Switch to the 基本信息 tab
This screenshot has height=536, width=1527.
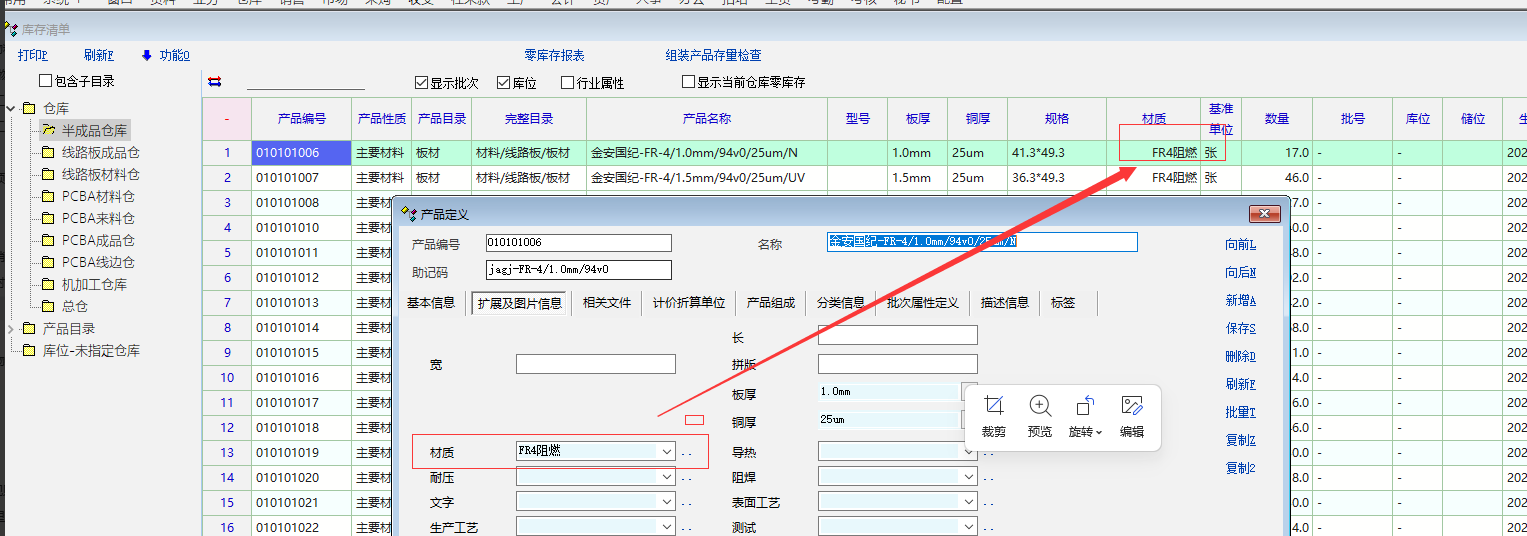pos(430,303)
